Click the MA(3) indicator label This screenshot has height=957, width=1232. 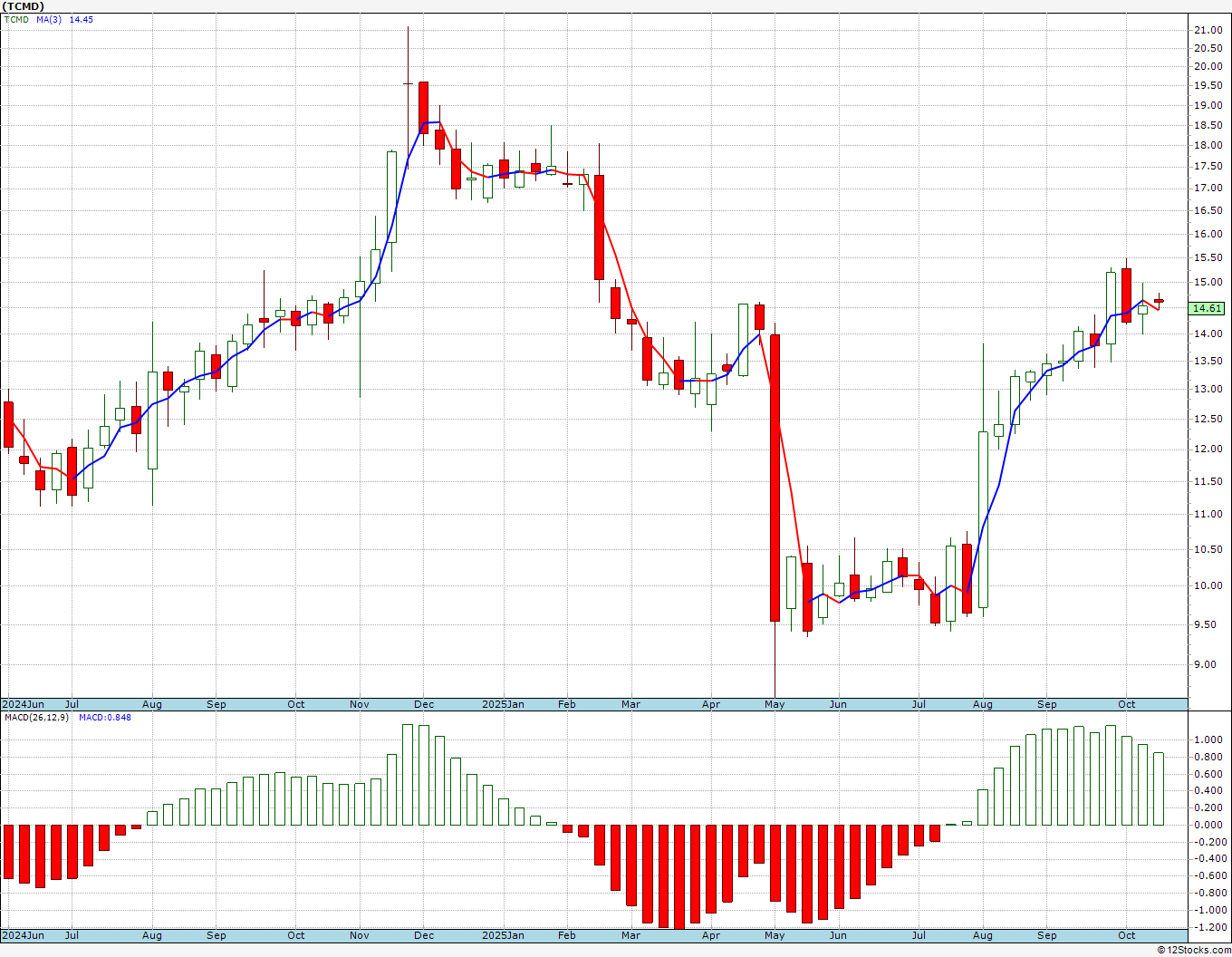(49, 19)
